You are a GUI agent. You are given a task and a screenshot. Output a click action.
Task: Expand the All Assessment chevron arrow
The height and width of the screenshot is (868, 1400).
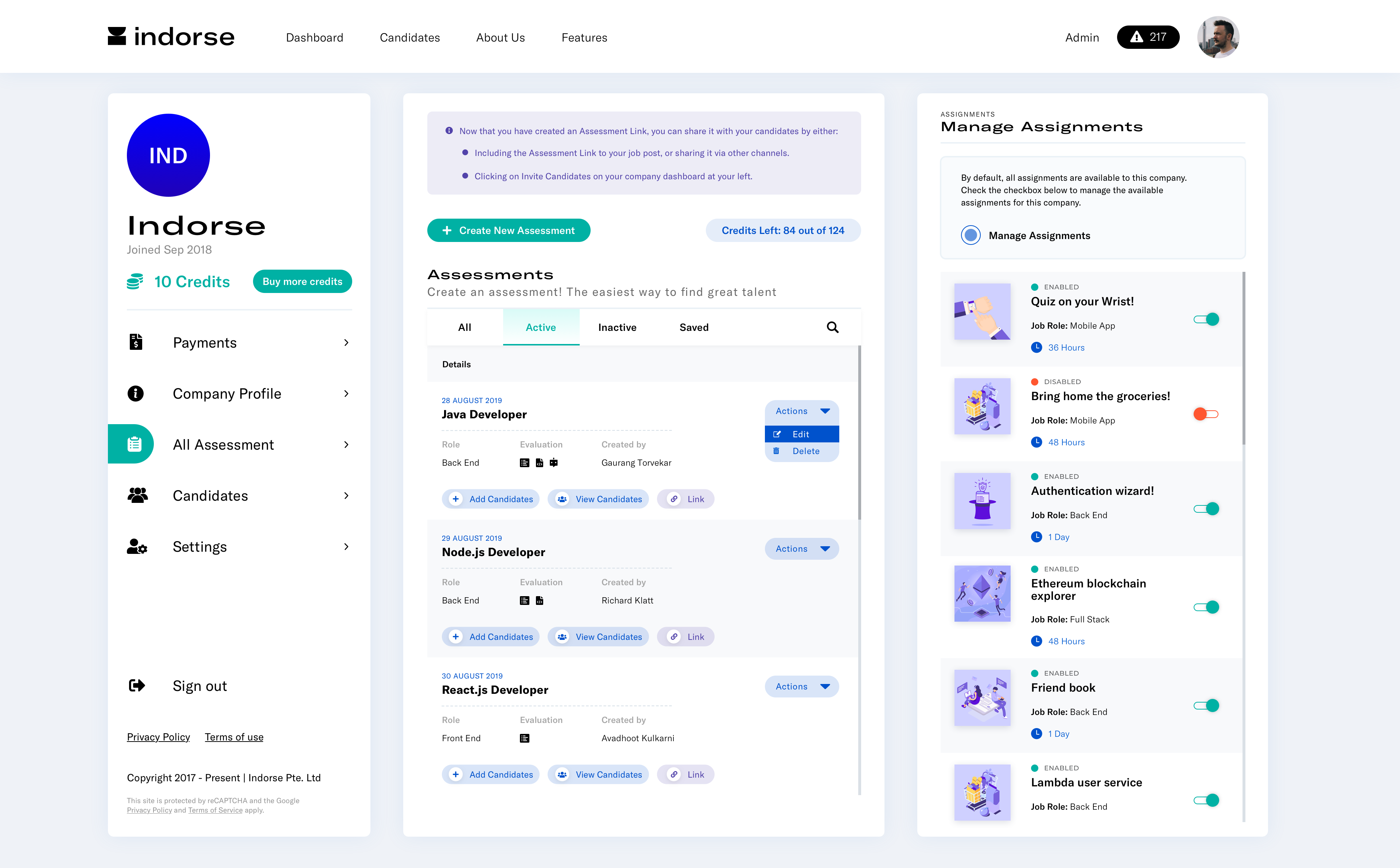pyautogui.click(x=346, y=445)
